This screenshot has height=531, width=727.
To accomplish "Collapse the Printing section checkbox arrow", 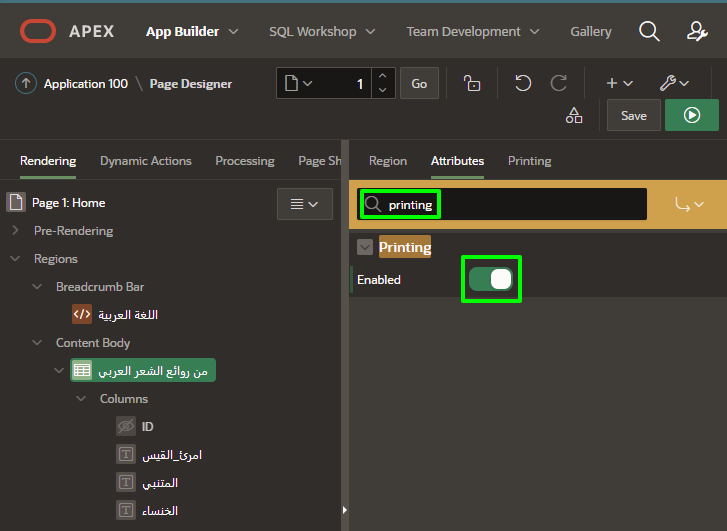I will pyautogui.click(x=365, y=247).
